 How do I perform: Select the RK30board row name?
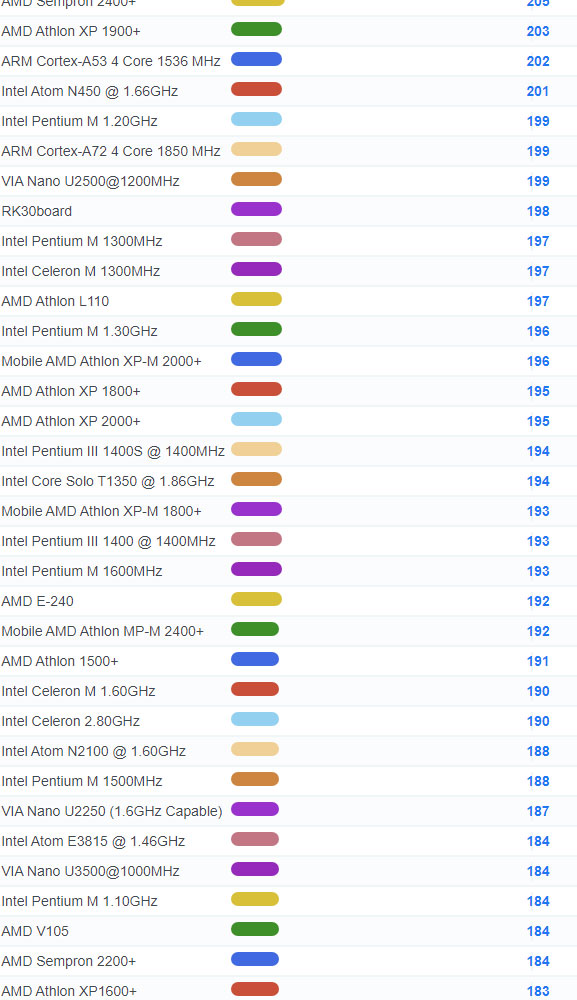pyautogui.click(x=36, y=211)
